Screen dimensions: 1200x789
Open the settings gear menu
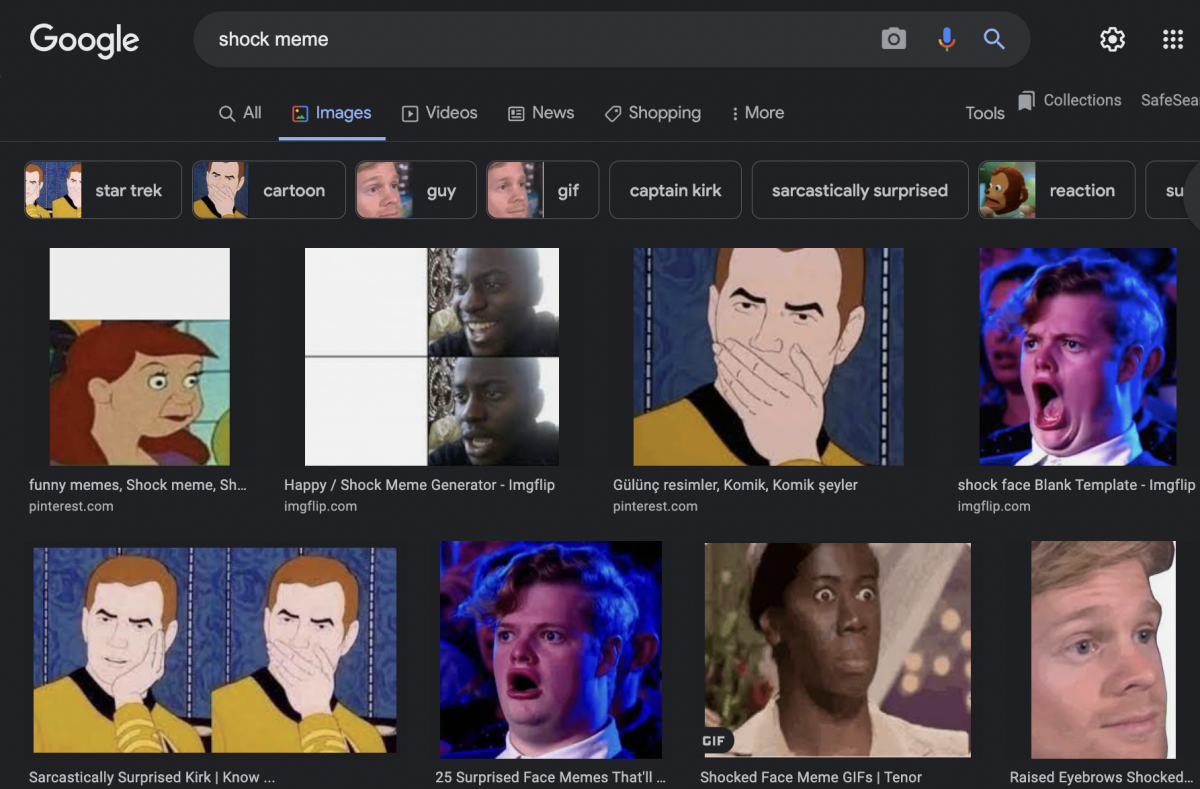click(x=1112, y=39)
